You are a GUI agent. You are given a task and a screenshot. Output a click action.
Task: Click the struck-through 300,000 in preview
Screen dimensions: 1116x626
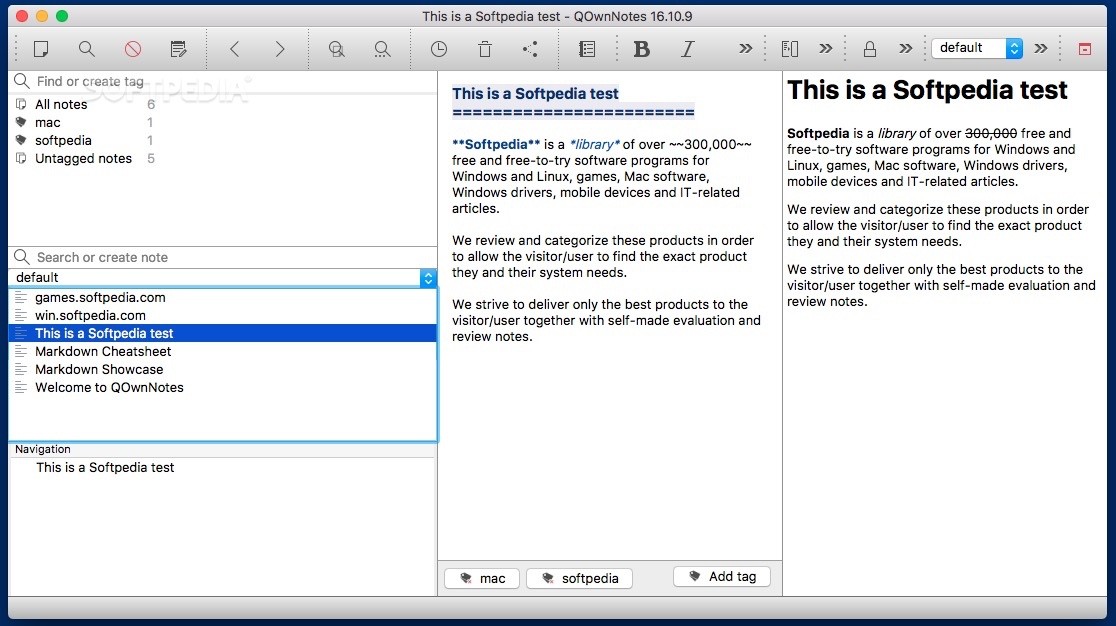991,133
